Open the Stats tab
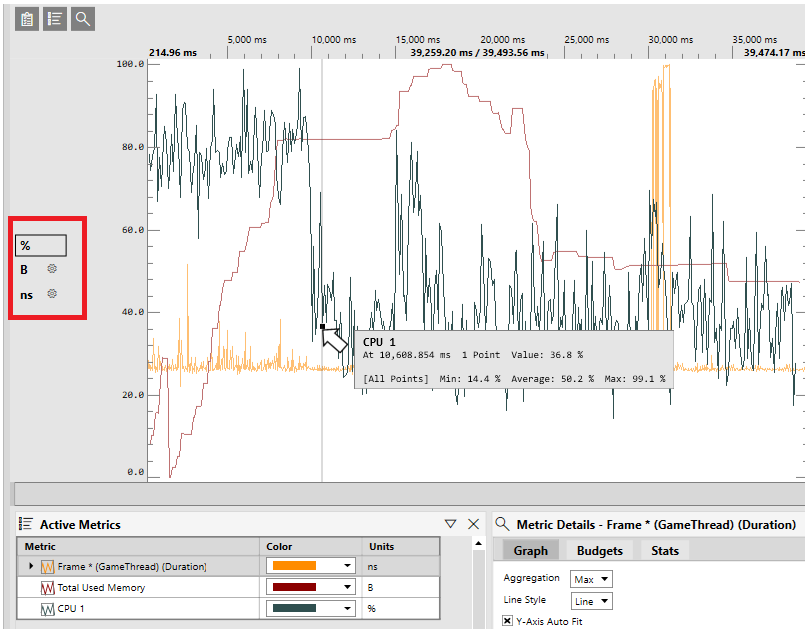Viewport: 809px width, 638px height. 665,550
